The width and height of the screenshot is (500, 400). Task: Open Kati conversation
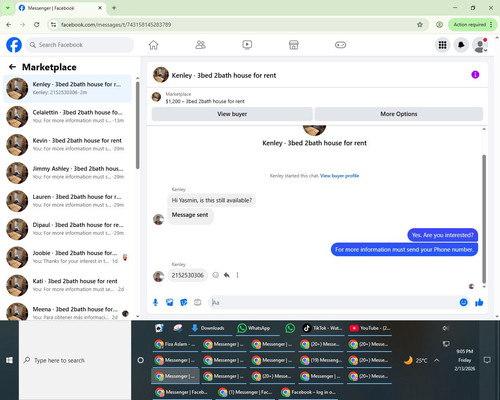68,285
